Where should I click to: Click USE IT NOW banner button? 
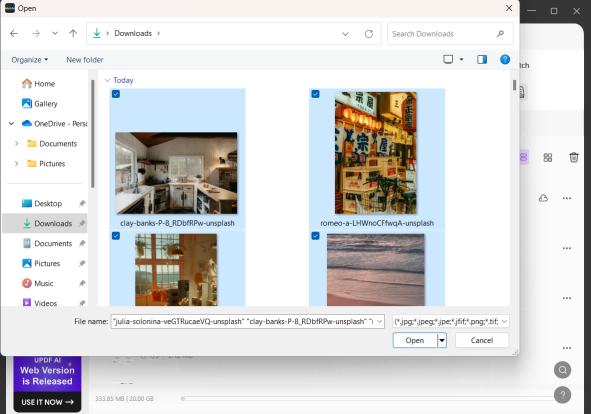point(47,402)
